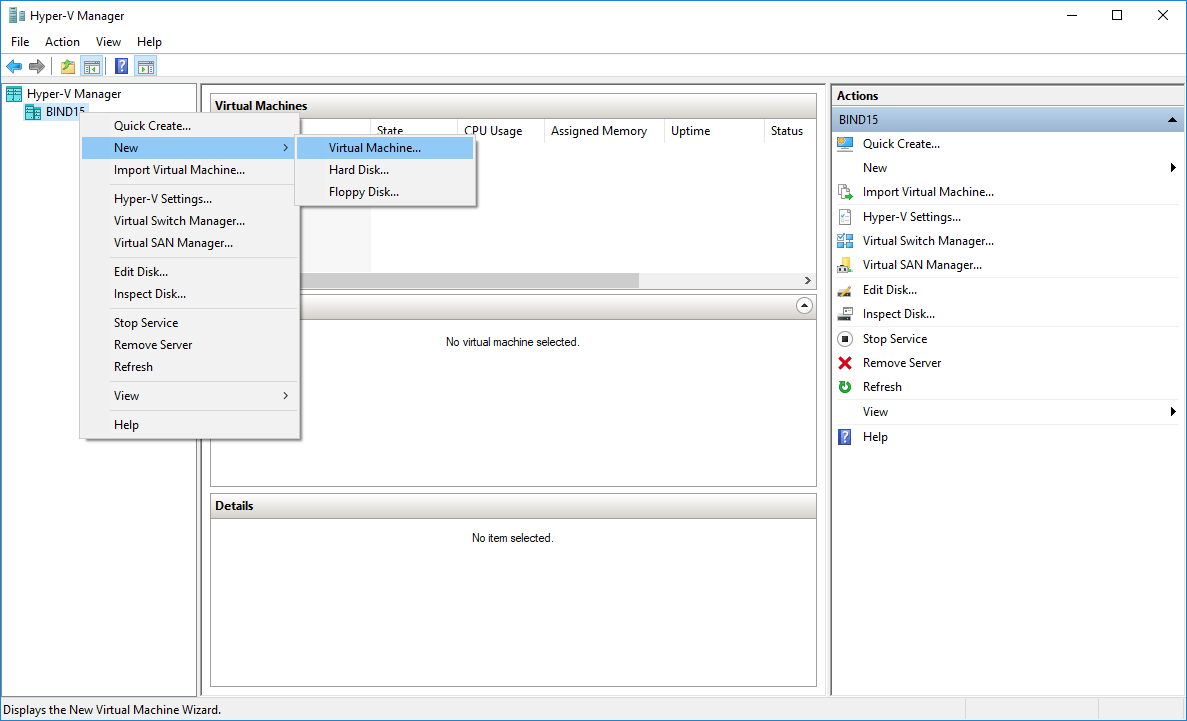Click the Help question mark toolbar icon

121,66
